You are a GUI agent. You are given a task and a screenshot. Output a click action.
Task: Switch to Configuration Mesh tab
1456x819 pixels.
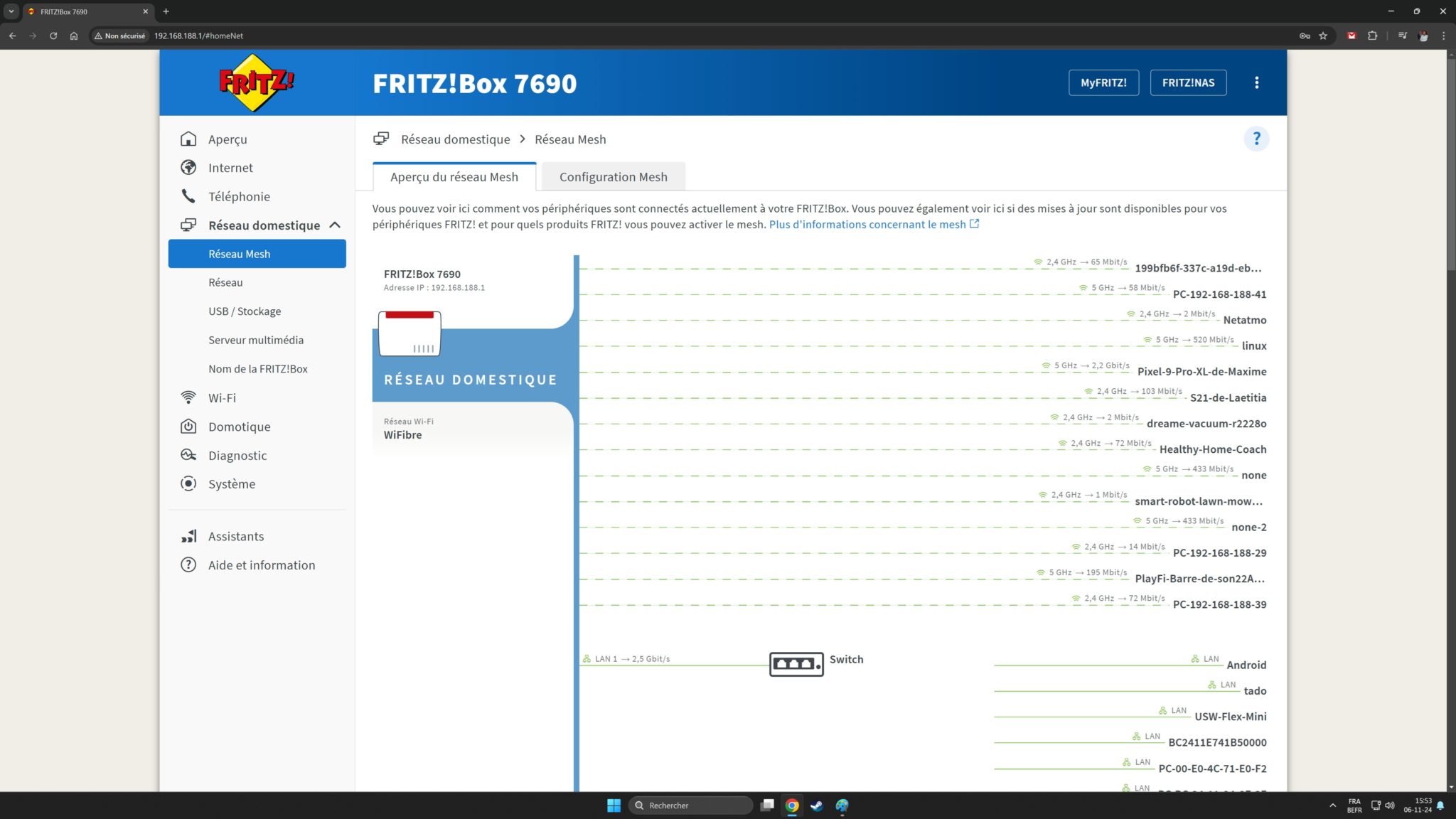pos(613,176)
